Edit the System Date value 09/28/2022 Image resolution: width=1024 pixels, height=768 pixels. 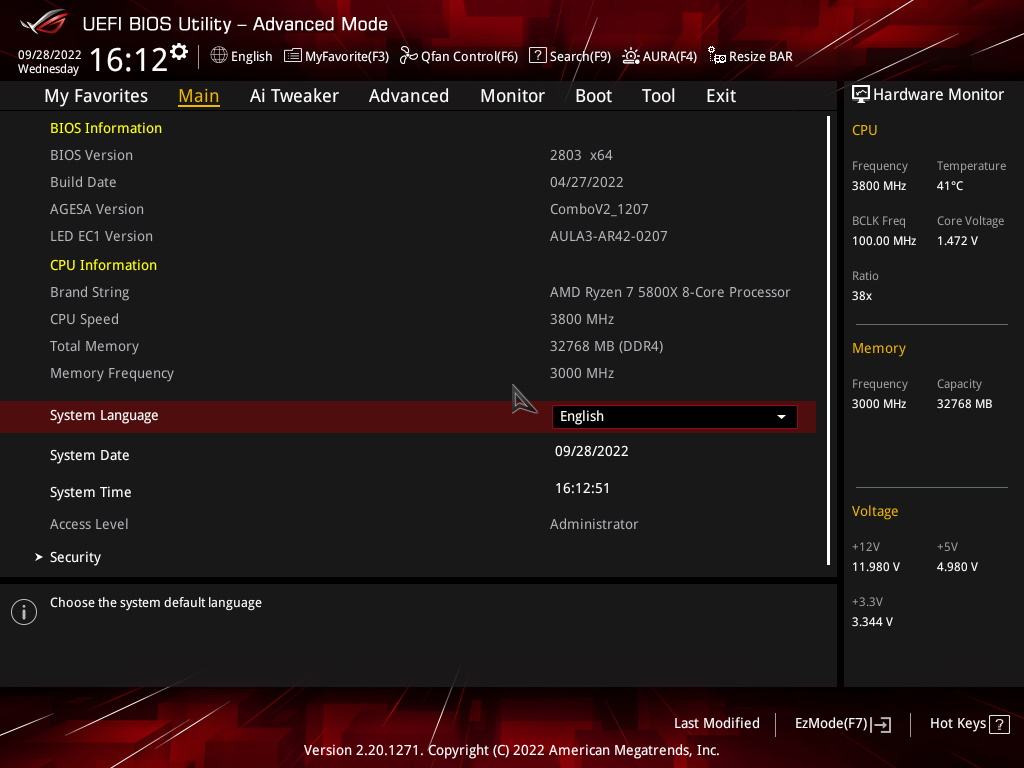coord(592,451)
